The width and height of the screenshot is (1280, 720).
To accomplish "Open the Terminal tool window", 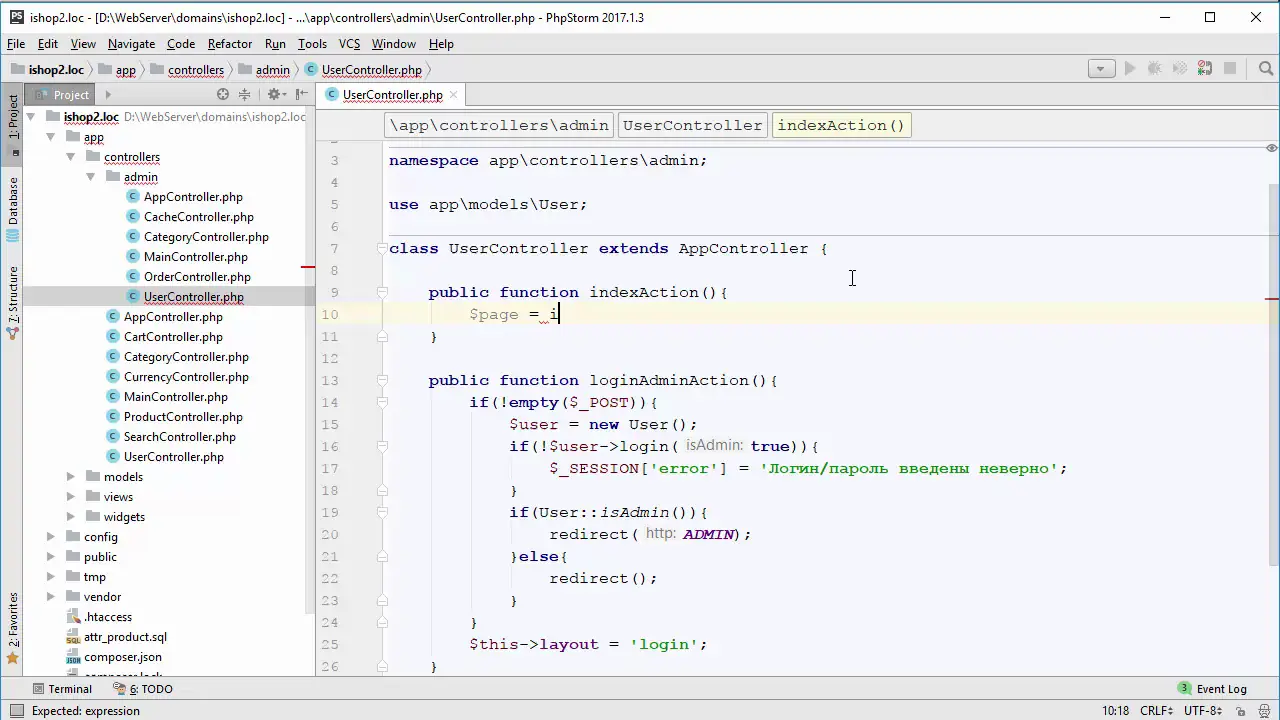I will (62, 689).
